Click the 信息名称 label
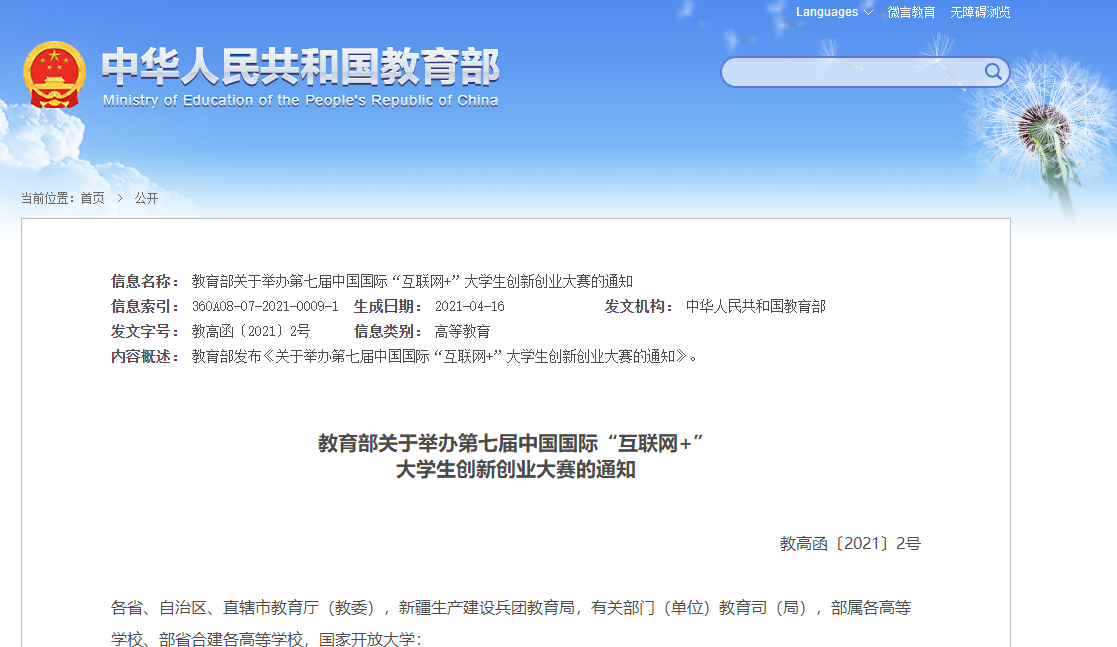Screen dimensions: 1117x647 coord(145,281)
